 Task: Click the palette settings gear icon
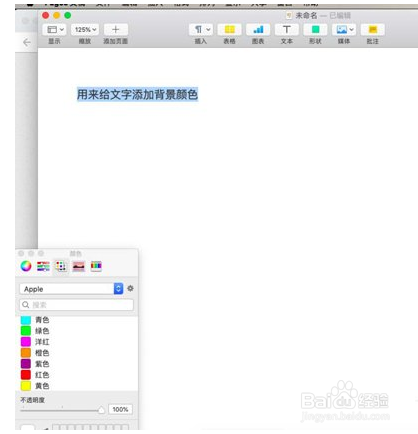tap(130, 288)
